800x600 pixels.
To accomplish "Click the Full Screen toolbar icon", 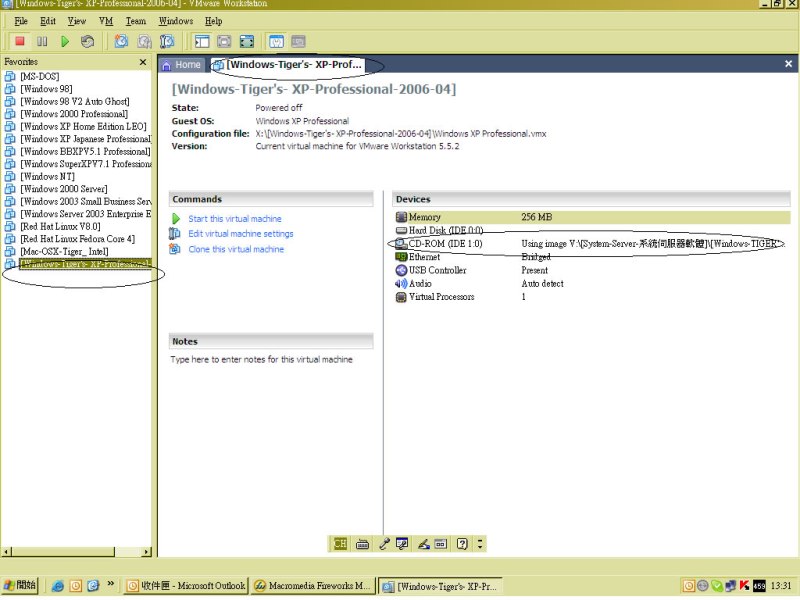I will coord(247,41).
